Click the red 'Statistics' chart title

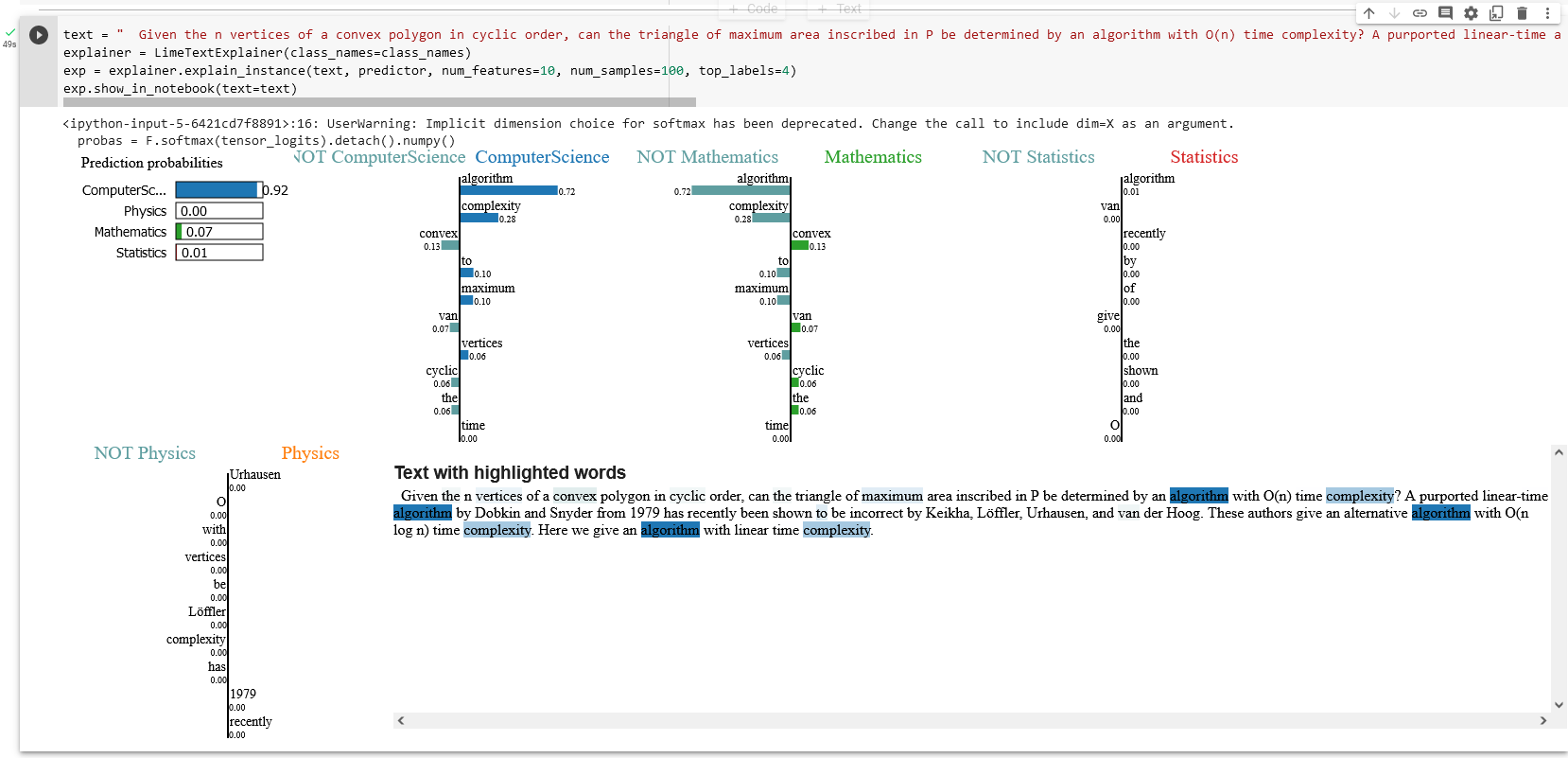coord(1204,157)
